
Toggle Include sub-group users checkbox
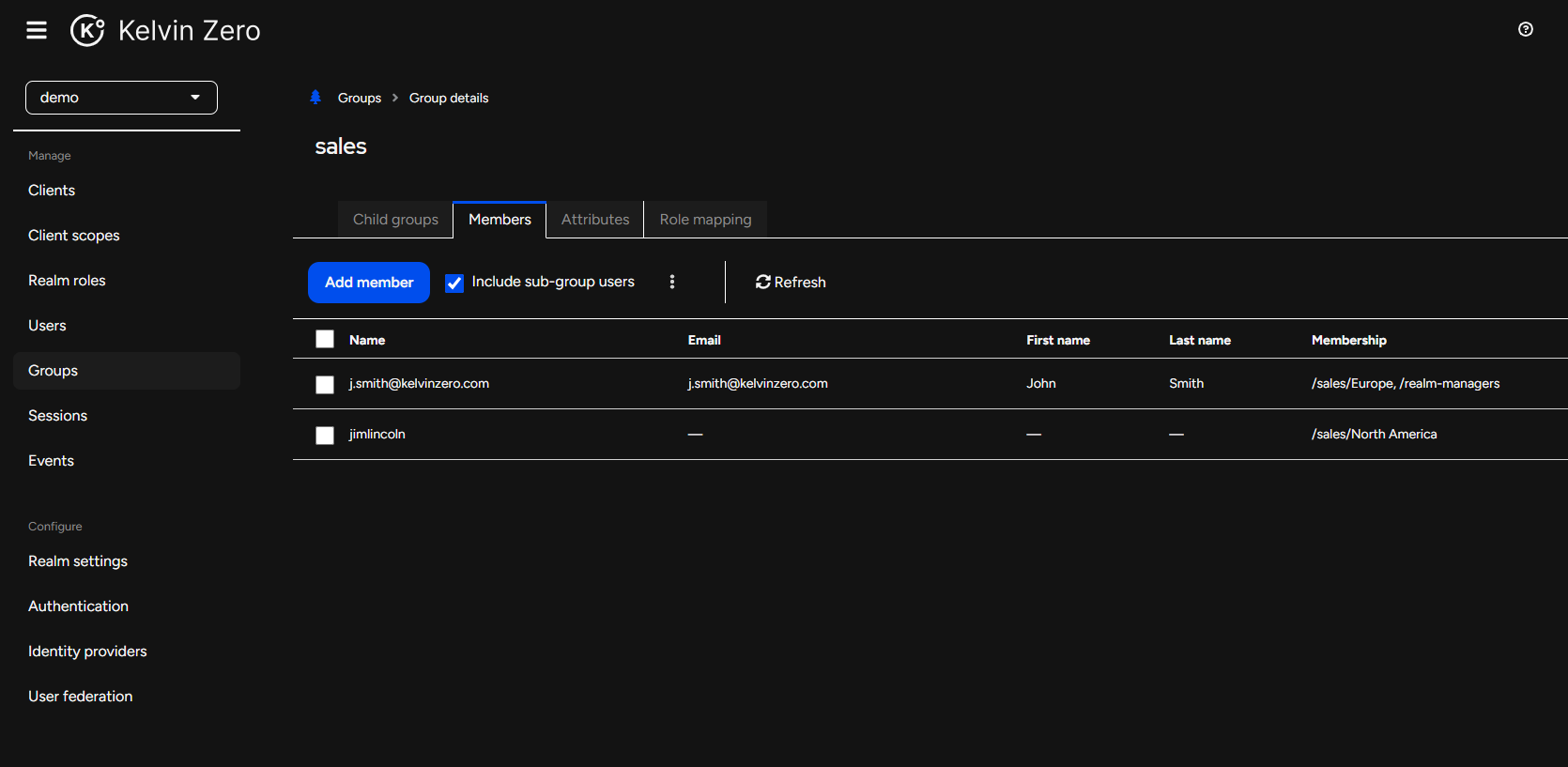(x=454, y=283)
